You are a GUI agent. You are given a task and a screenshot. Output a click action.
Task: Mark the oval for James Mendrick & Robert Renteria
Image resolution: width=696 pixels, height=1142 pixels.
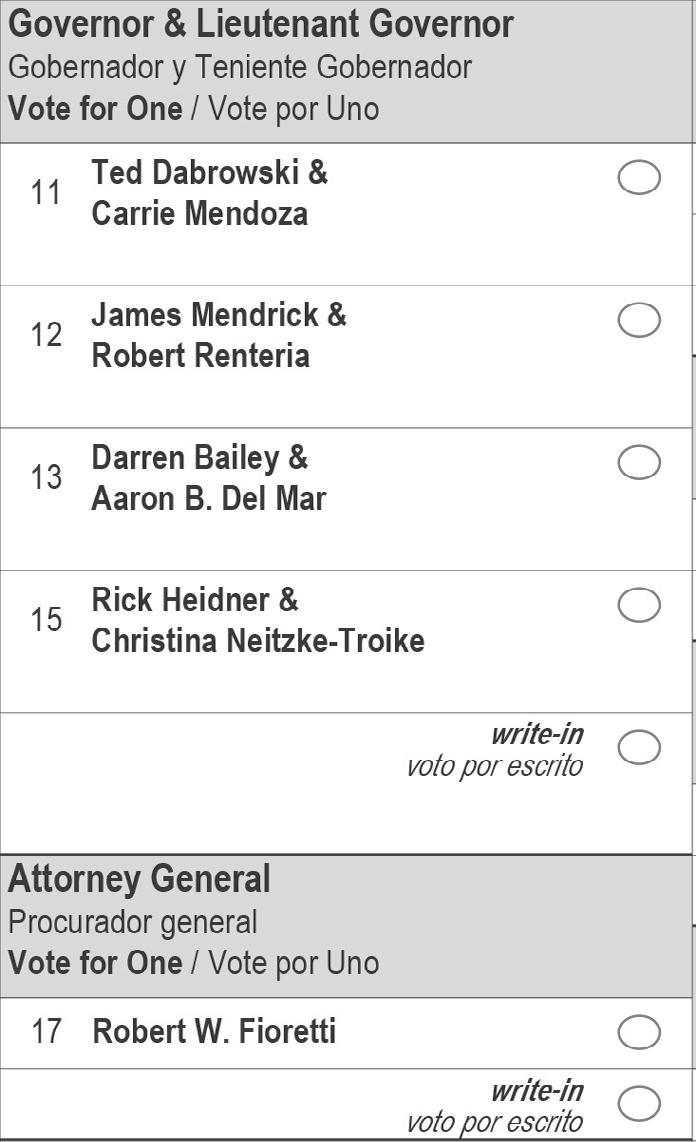[x=639, y=320]
